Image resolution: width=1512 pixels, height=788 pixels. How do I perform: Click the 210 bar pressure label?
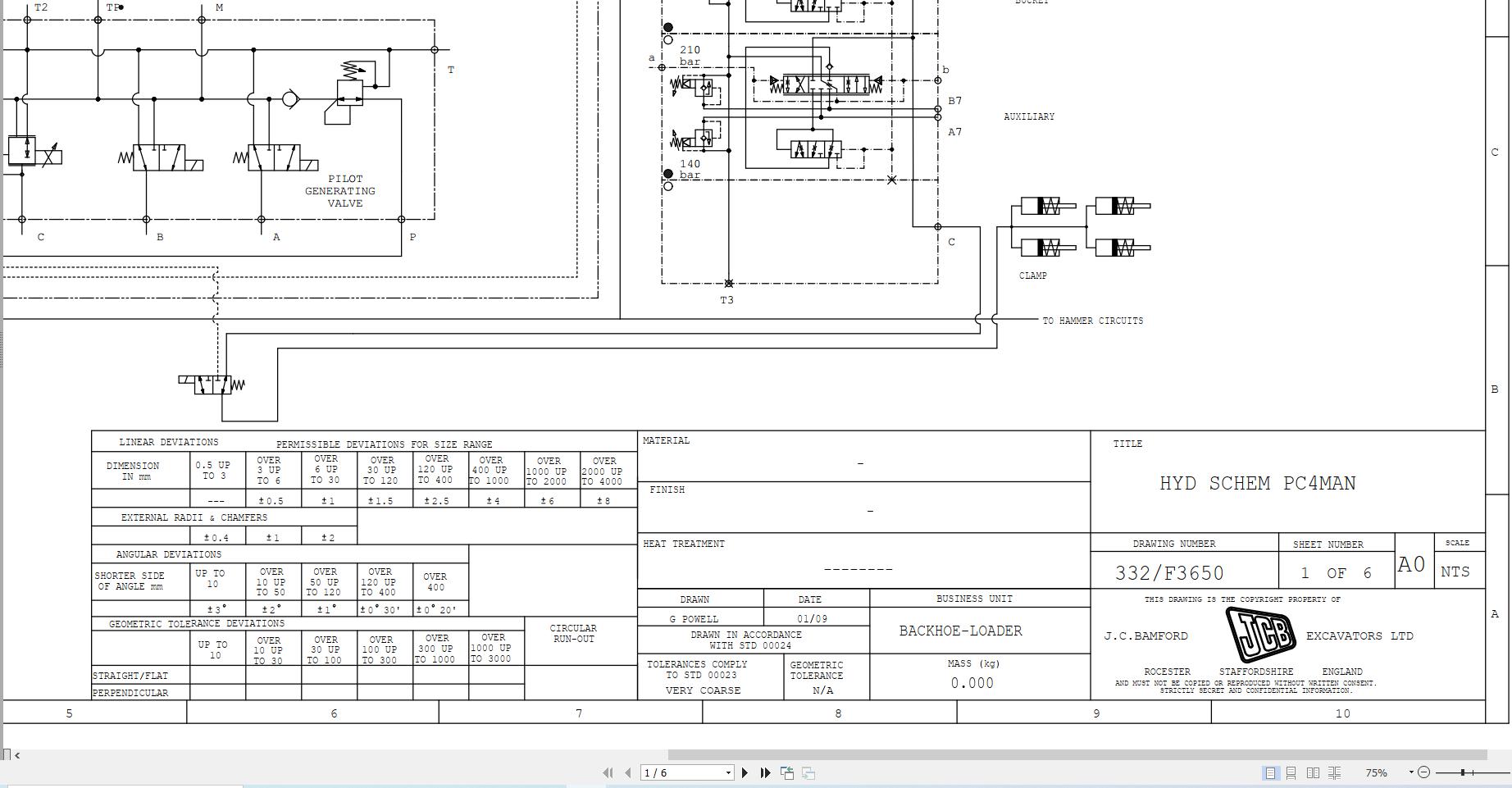tap(690, 56)
